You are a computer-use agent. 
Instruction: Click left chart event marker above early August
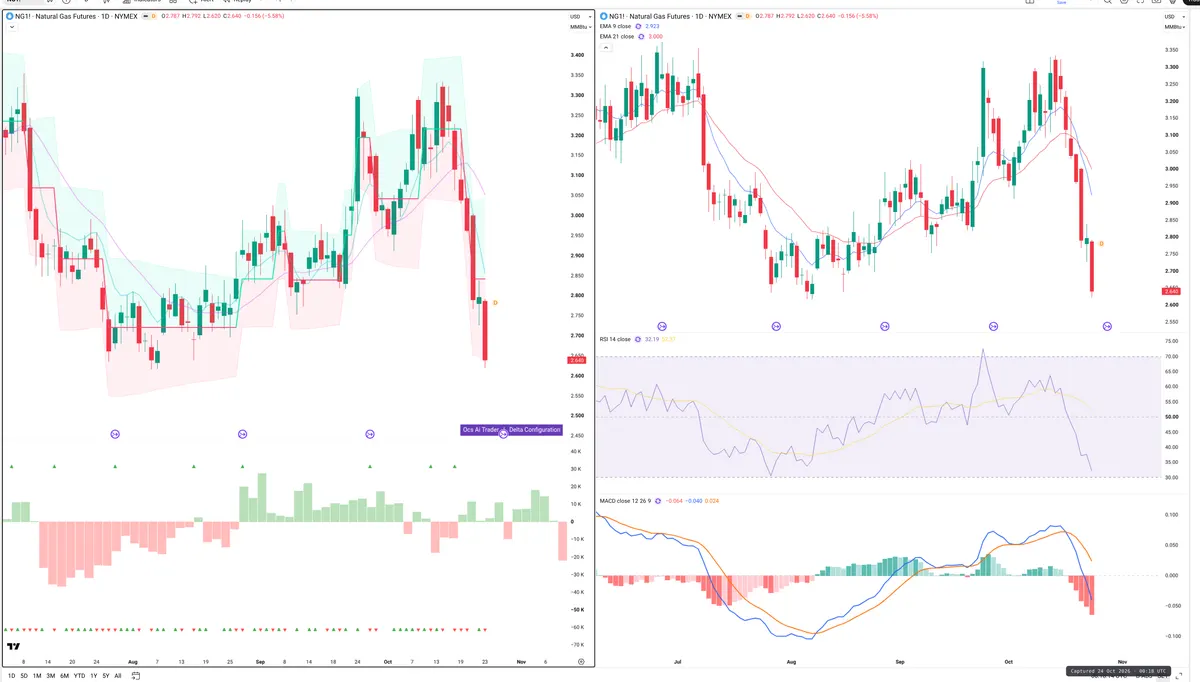(x=115, y=434)
